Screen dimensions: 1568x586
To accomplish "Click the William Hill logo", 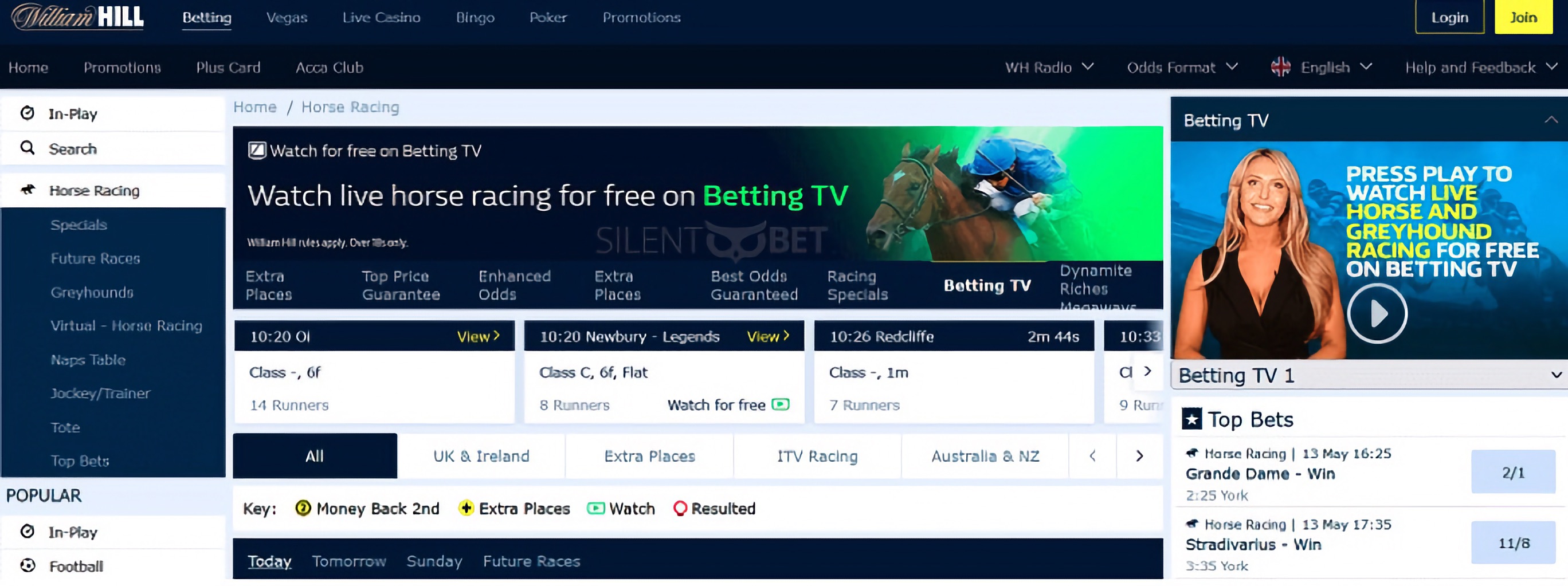I will [77, 17].
